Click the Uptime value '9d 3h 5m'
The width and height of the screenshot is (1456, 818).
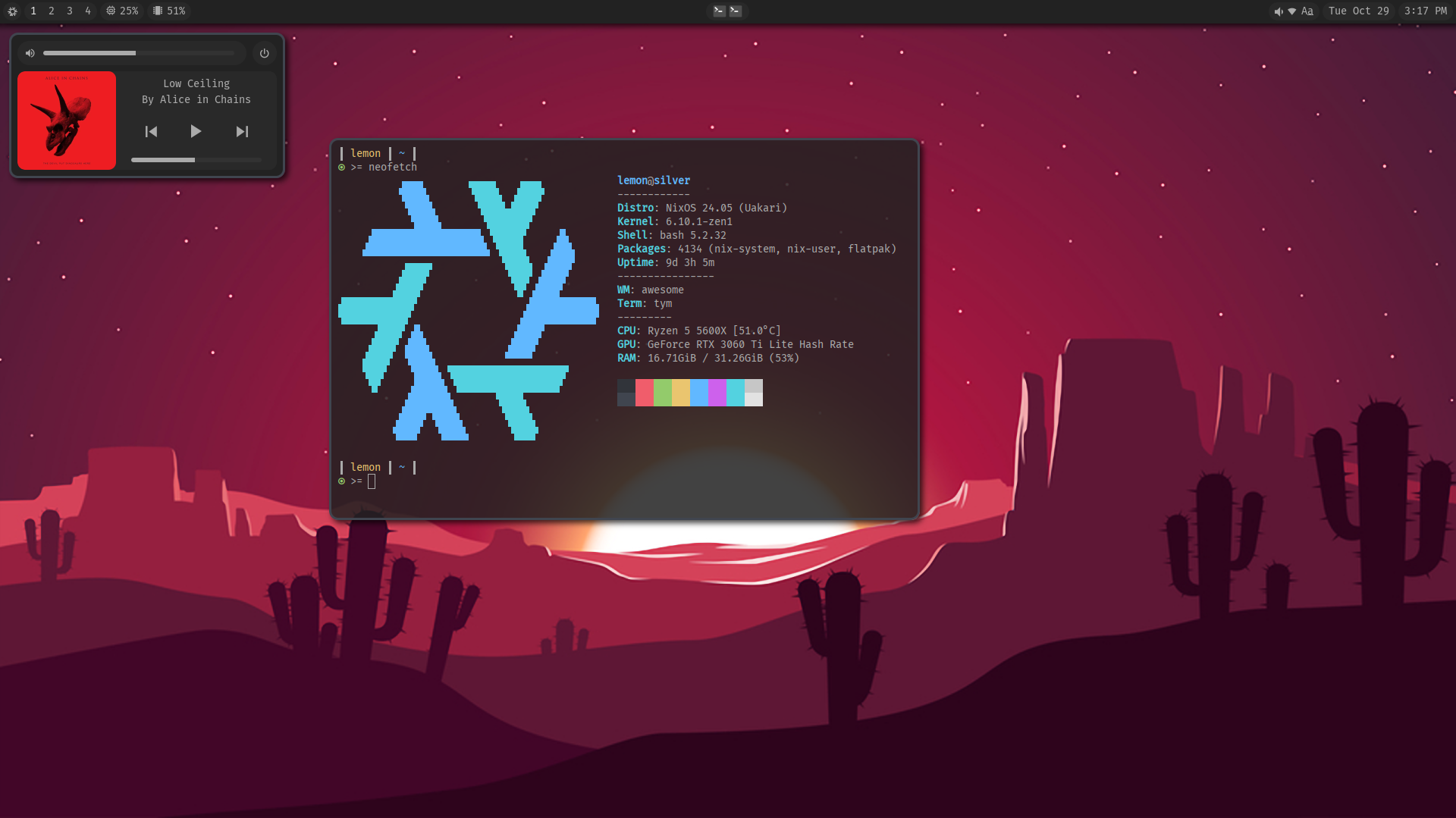pos(690,262)
